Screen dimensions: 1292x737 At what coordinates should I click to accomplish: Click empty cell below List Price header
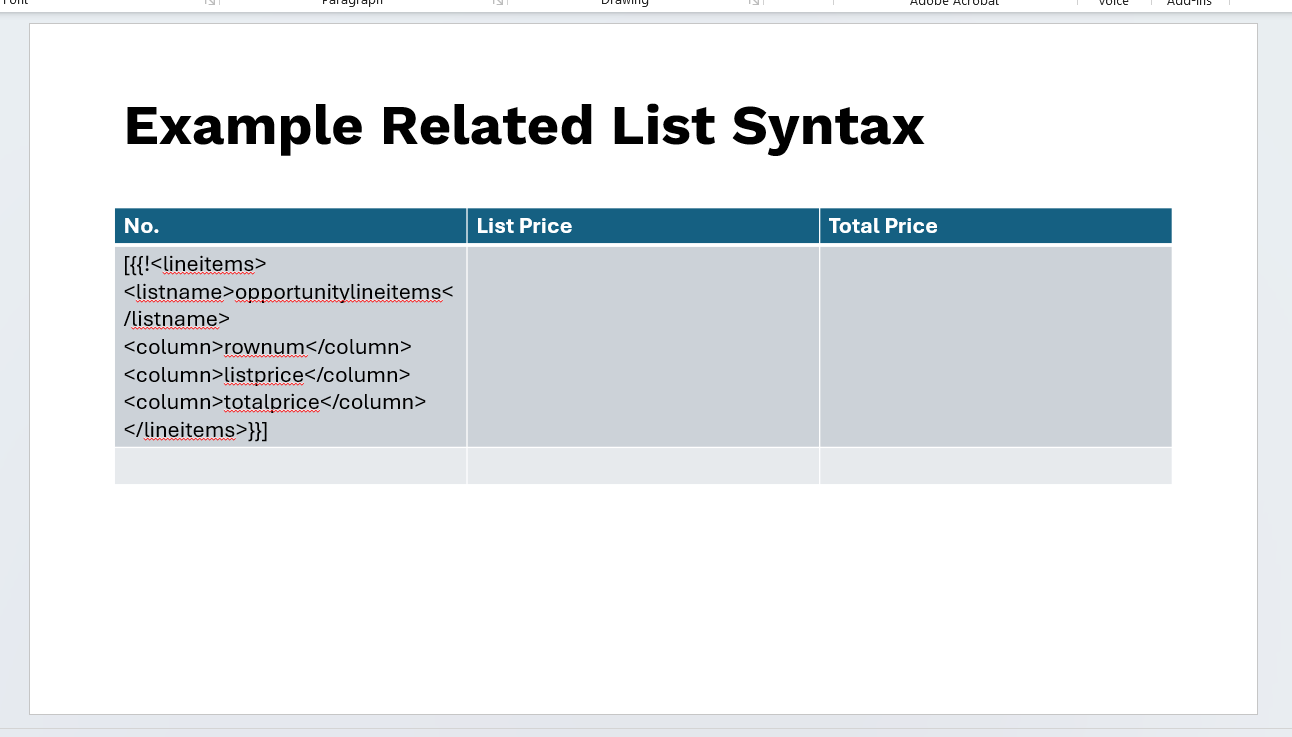(x=642, y=346)
